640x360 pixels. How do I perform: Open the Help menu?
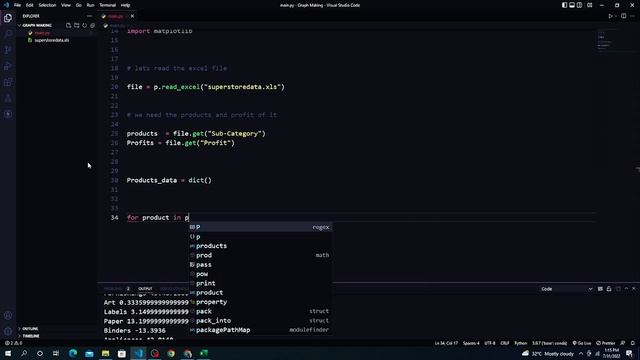pyautogui.click(x=125, y=5)
